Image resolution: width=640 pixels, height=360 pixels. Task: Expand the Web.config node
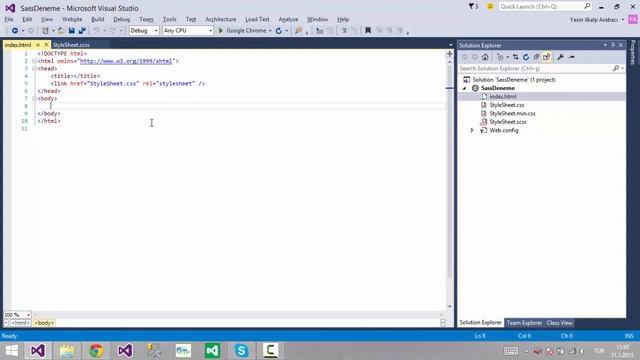click(x=472, y=131)
